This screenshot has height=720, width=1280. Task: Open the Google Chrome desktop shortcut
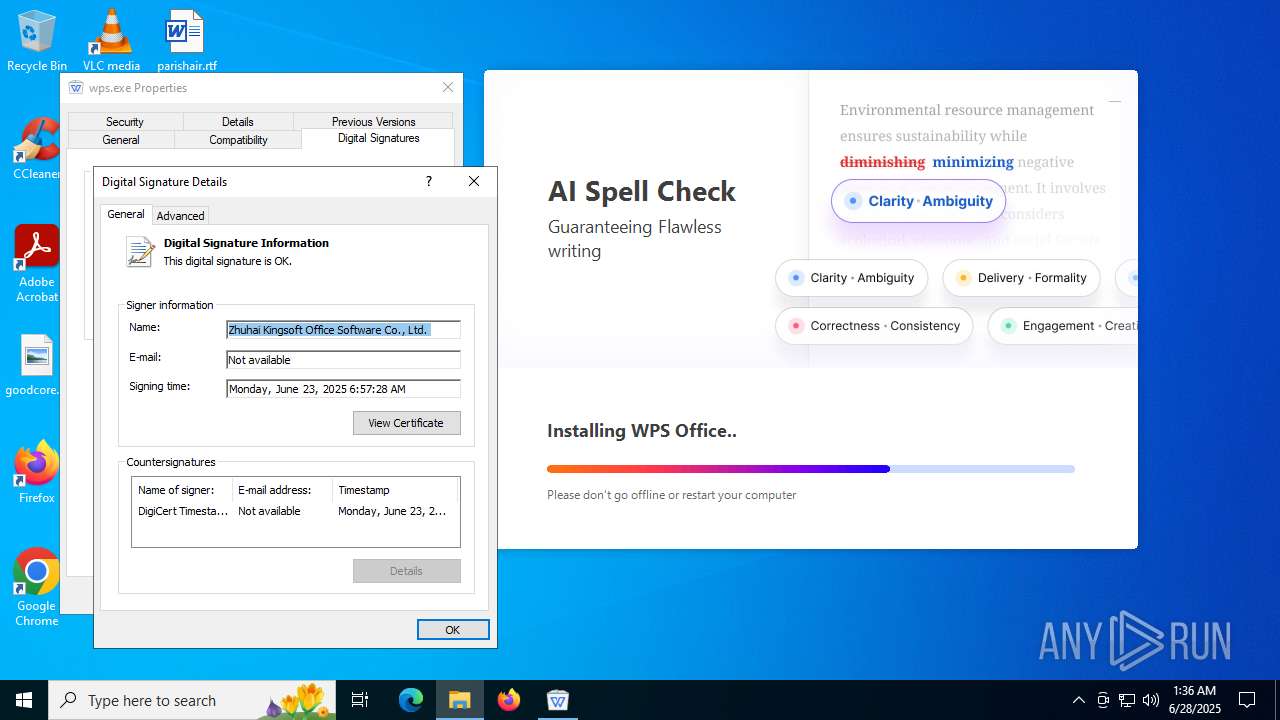(37, 588)
